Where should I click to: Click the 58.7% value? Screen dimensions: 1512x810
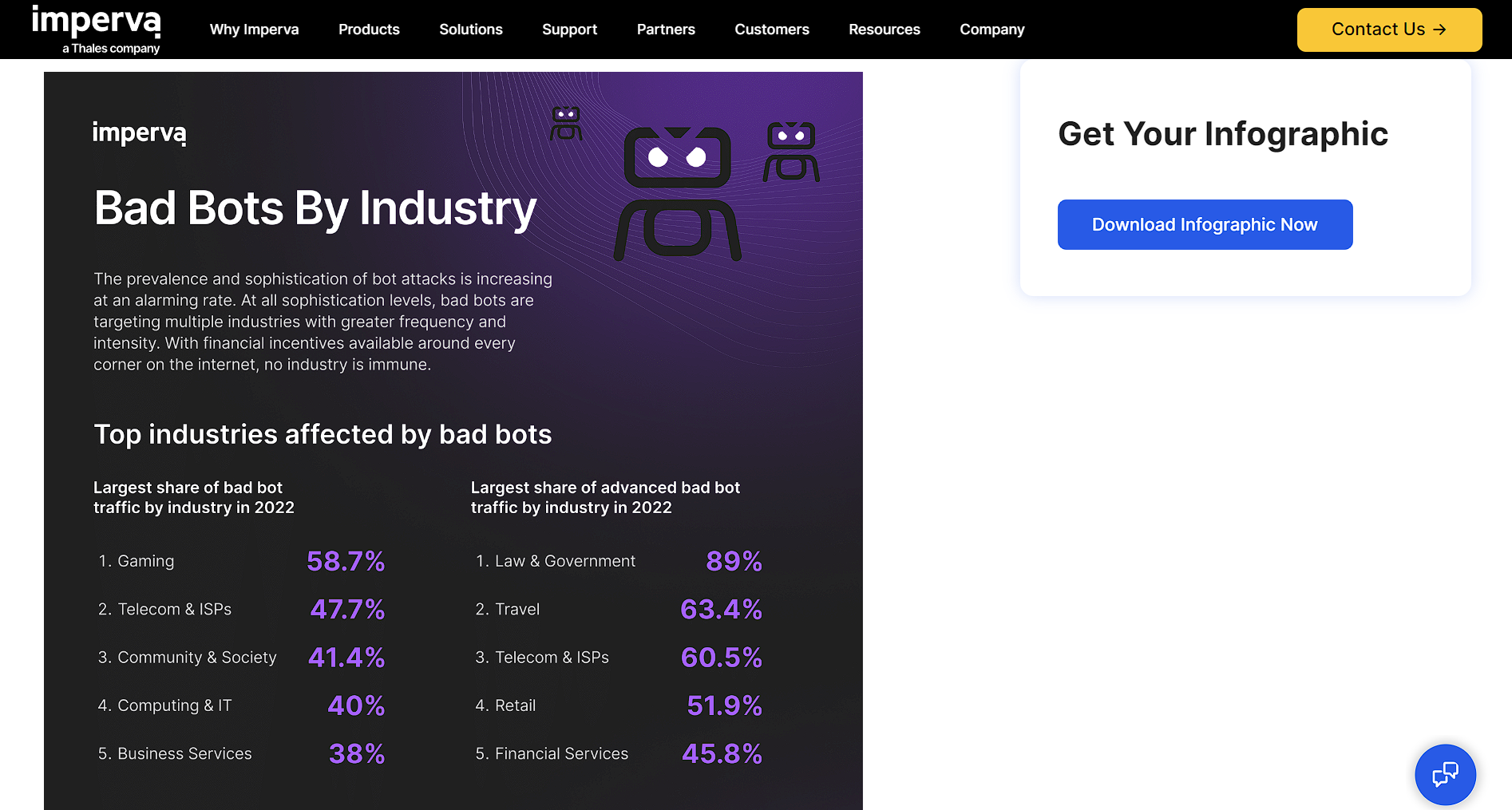click(x=346, y=561)
